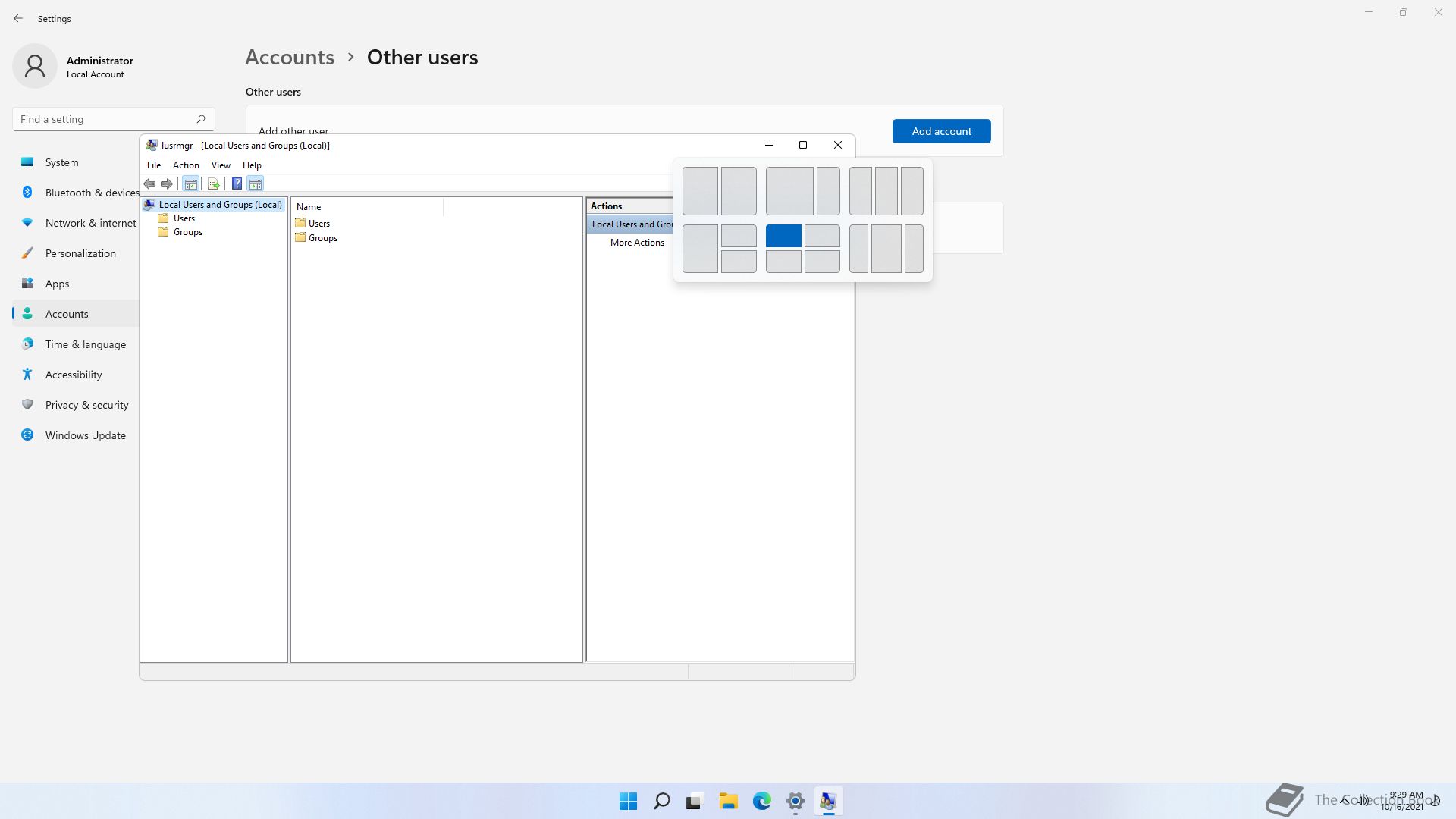Viewport: 1456px width, 819px height.
Task: Open the File menu in lusrmgr
Action: 154,165
